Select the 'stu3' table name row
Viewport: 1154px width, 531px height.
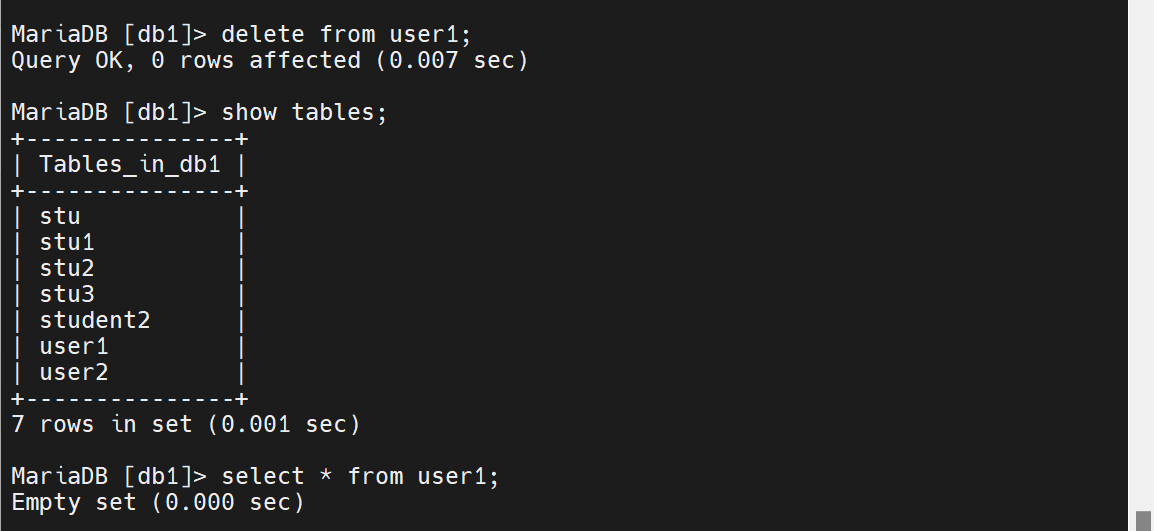click(x=130, y=295)
